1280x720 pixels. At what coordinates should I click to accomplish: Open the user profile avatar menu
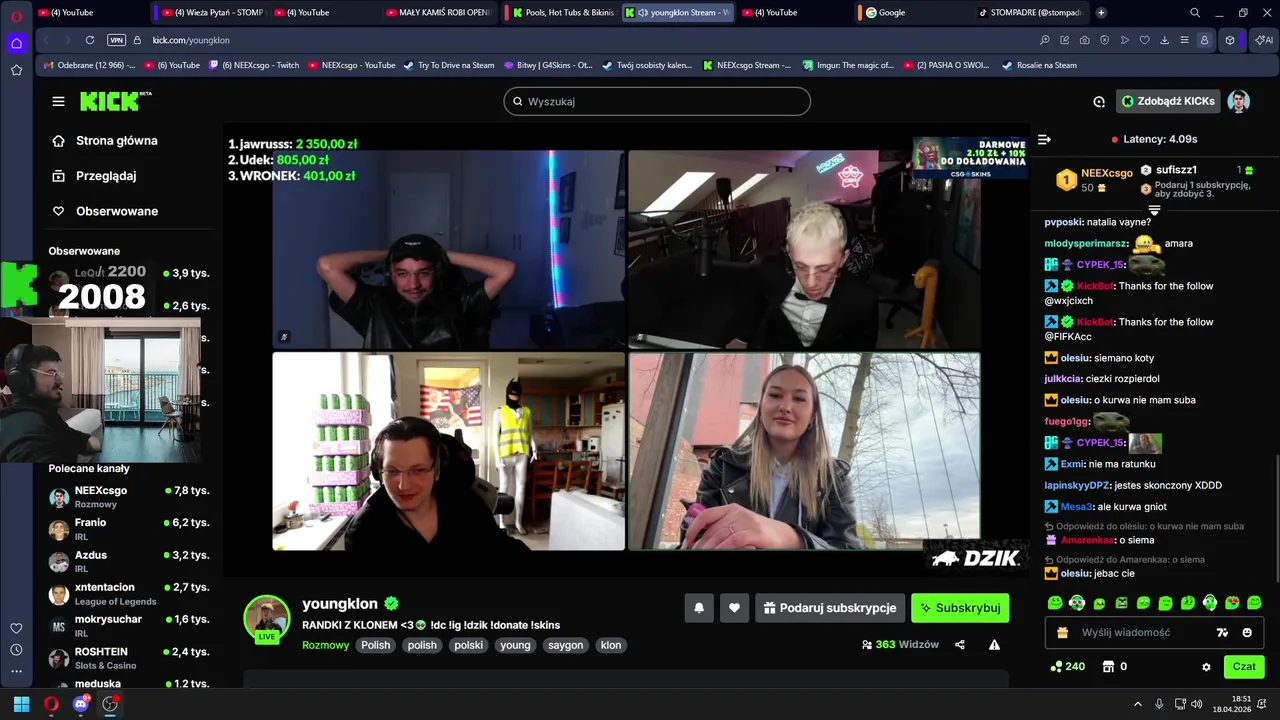(x=1239, y=101)
